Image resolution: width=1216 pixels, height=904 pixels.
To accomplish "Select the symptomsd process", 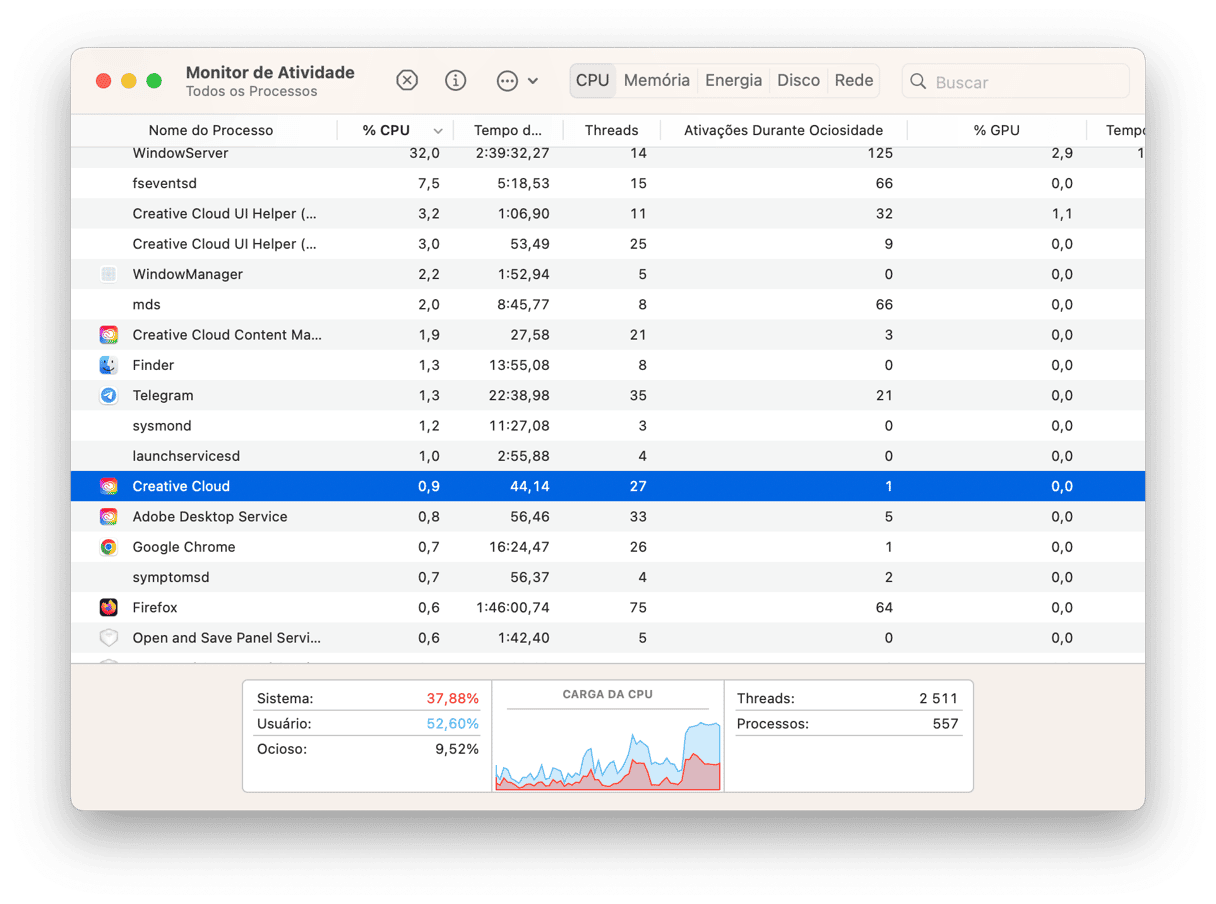I will [171, 577].
